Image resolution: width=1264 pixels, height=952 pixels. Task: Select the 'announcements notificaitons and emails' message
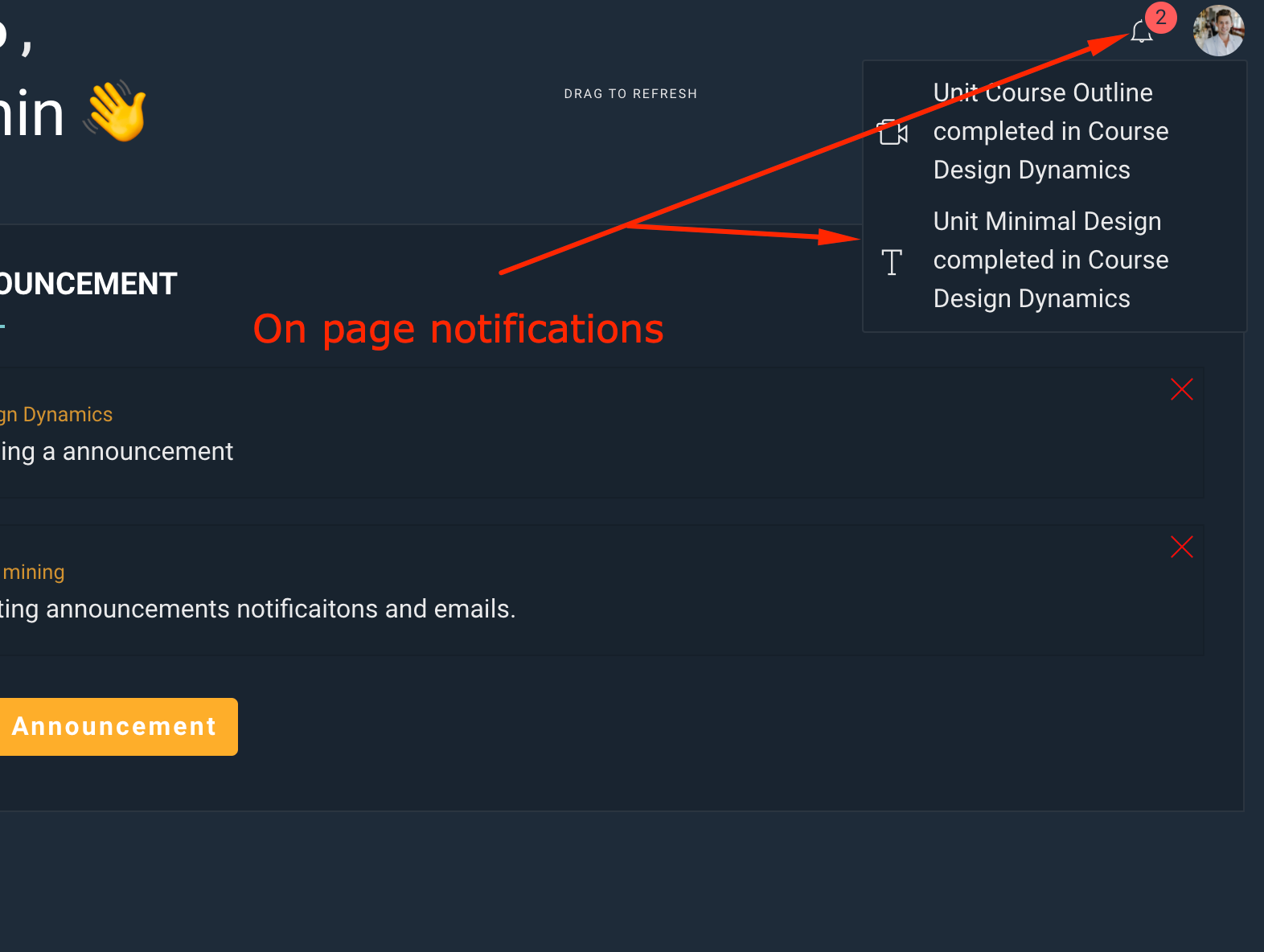pyautogui.click(x=257, y=609)
